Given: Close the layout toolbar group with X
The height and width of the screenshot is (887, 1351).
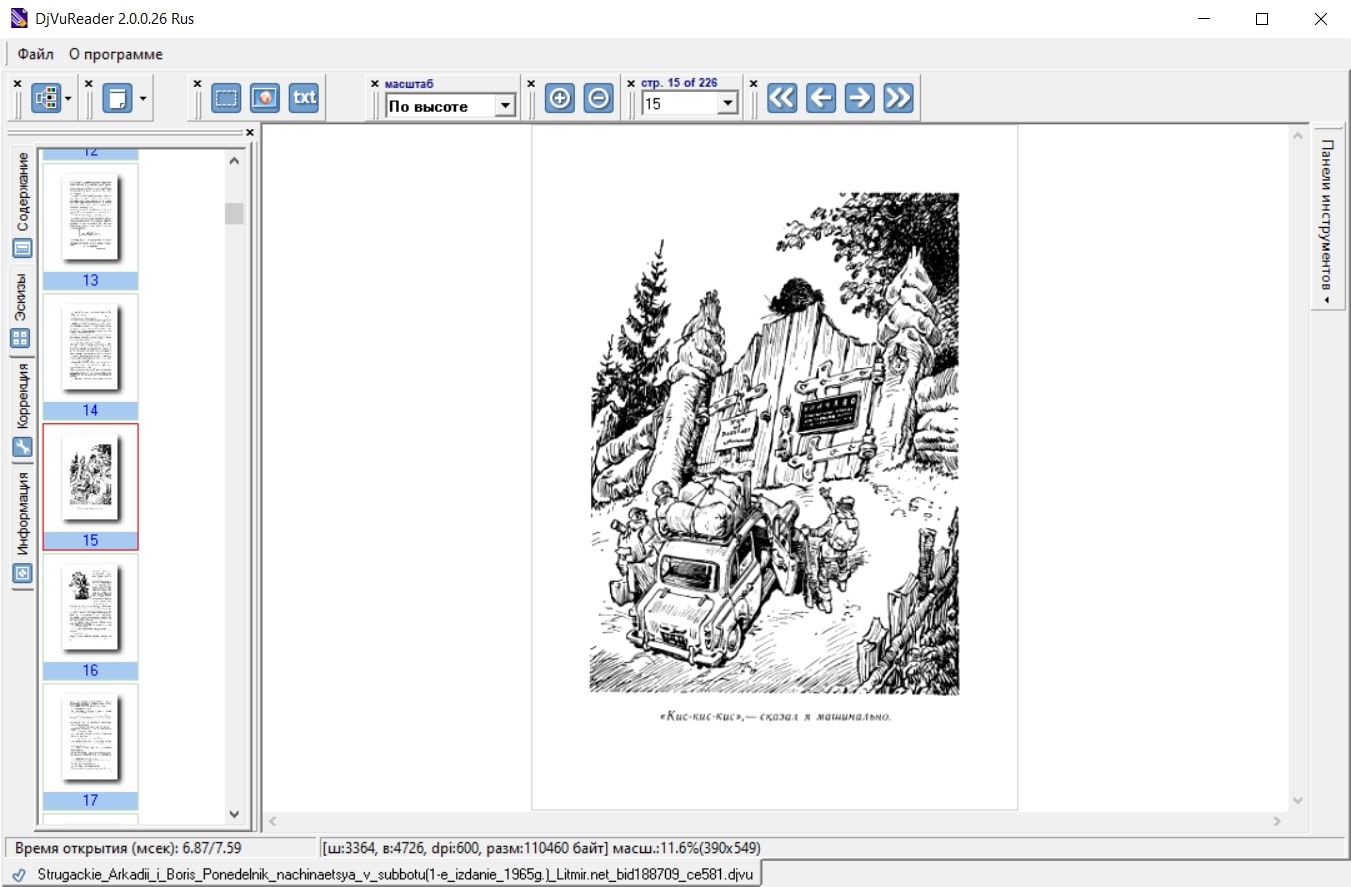Looking at the screenshot, I should (17, 84).
